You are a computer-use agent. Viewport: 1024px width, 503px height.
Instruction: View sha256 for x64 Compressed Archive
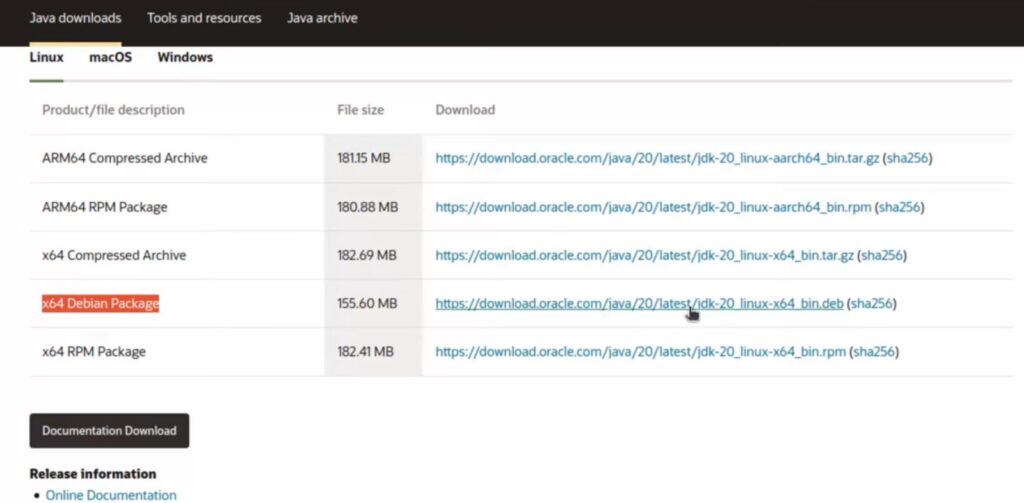click(883, 255)
